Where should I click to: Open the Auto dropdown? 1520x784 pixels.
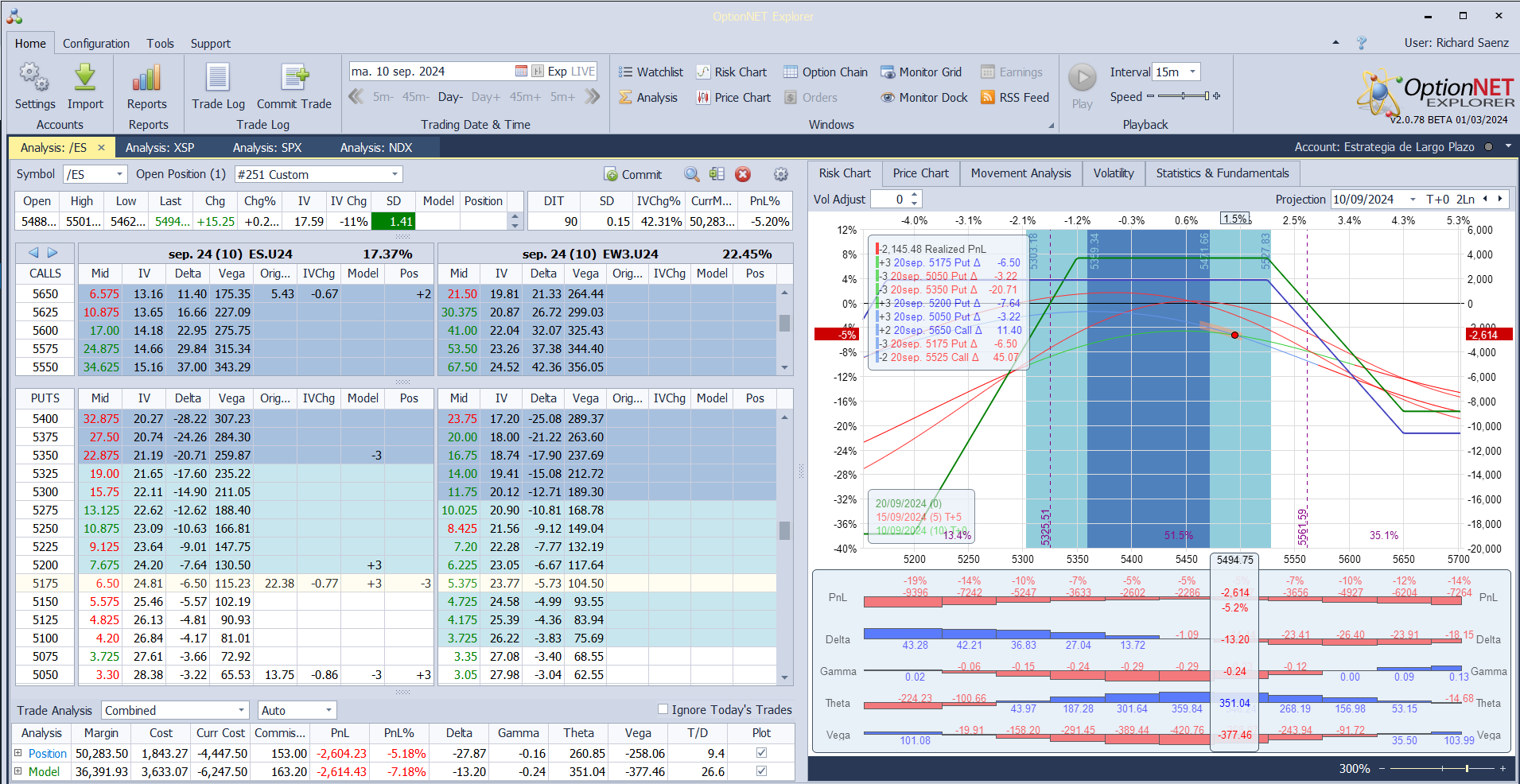click(328, 710)
